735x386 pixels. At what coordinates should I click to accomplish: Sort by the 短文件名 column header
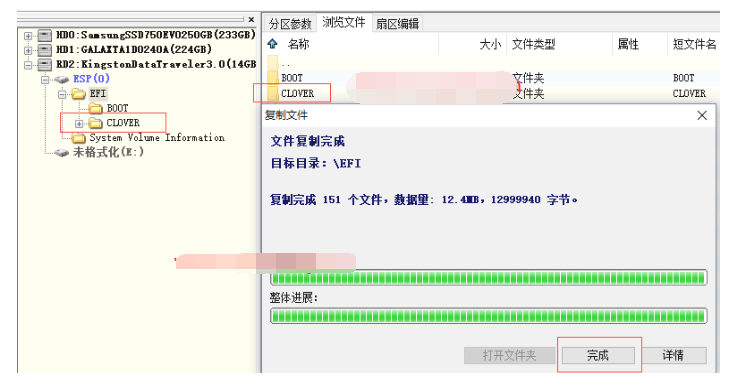pos(694,44)
